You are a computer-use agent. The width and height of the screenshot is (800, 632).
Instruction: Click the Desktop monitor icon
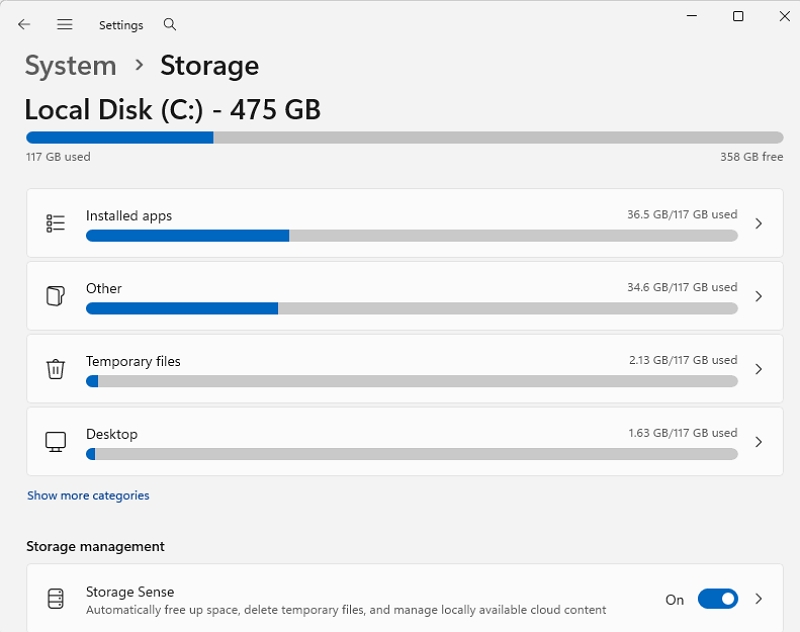point(56,442)
